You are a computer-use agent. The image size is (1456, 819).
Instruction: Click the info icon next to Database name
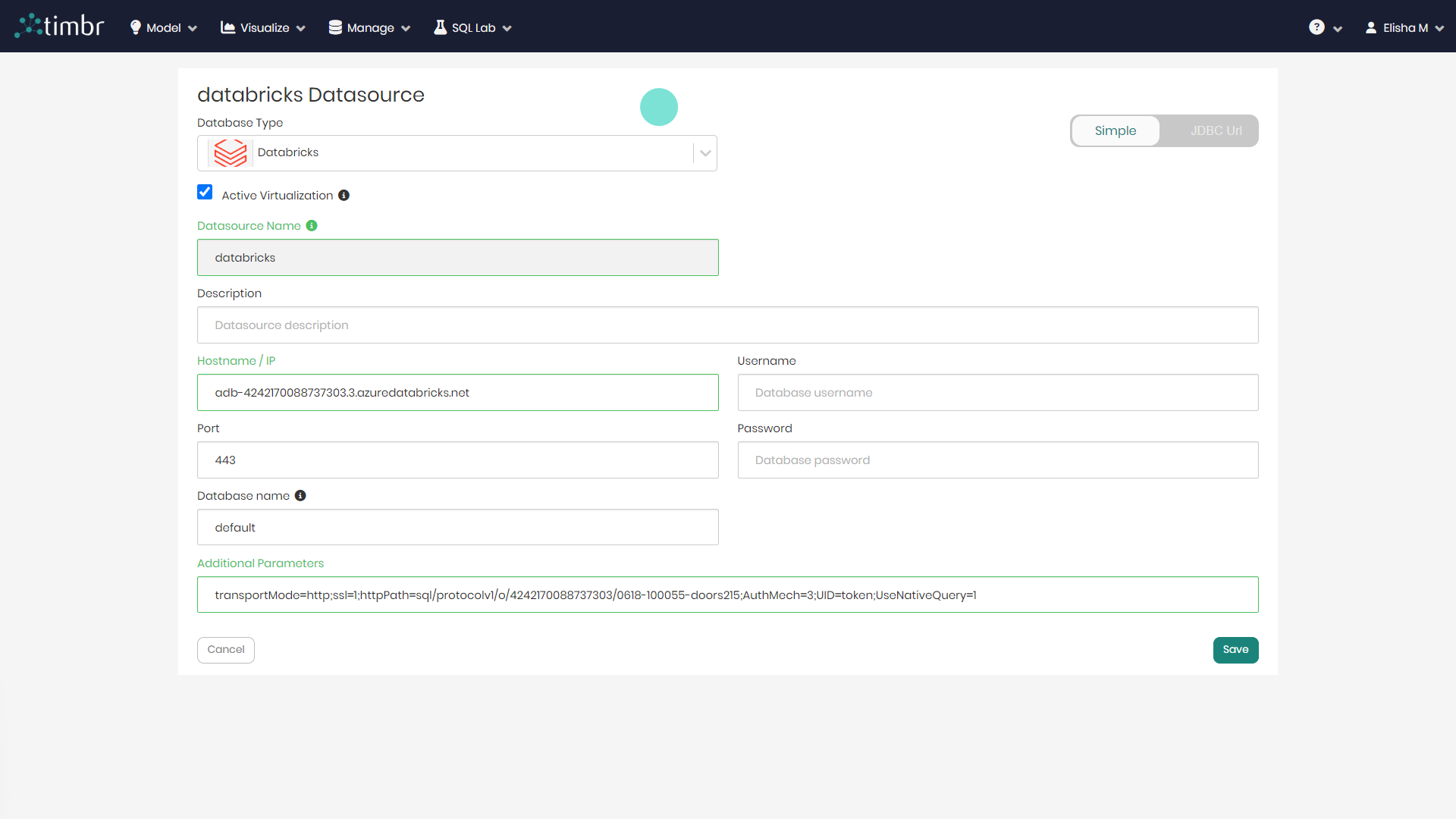(300, 495)
